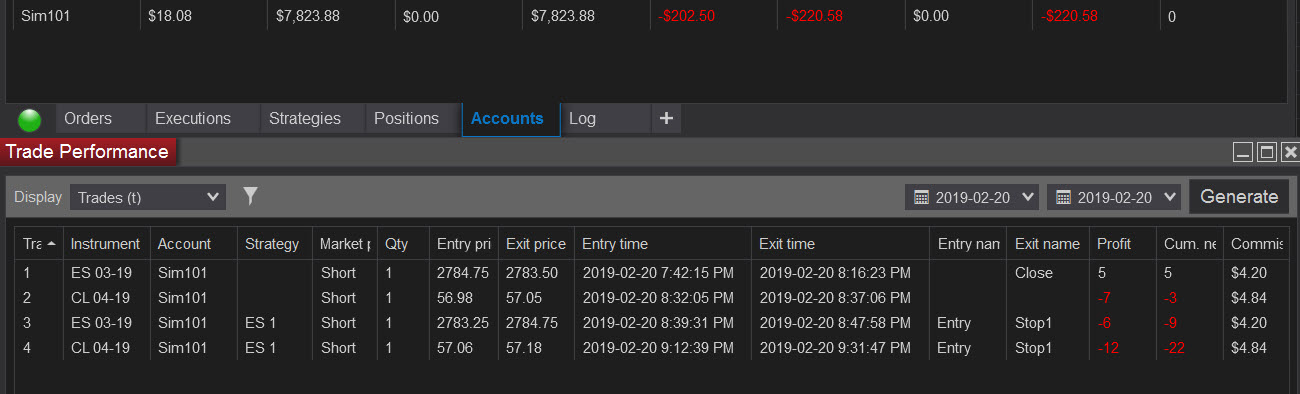The image size is (1300, 394).
Task: Close the Trade Performance window
Action: coord(1290,152)
